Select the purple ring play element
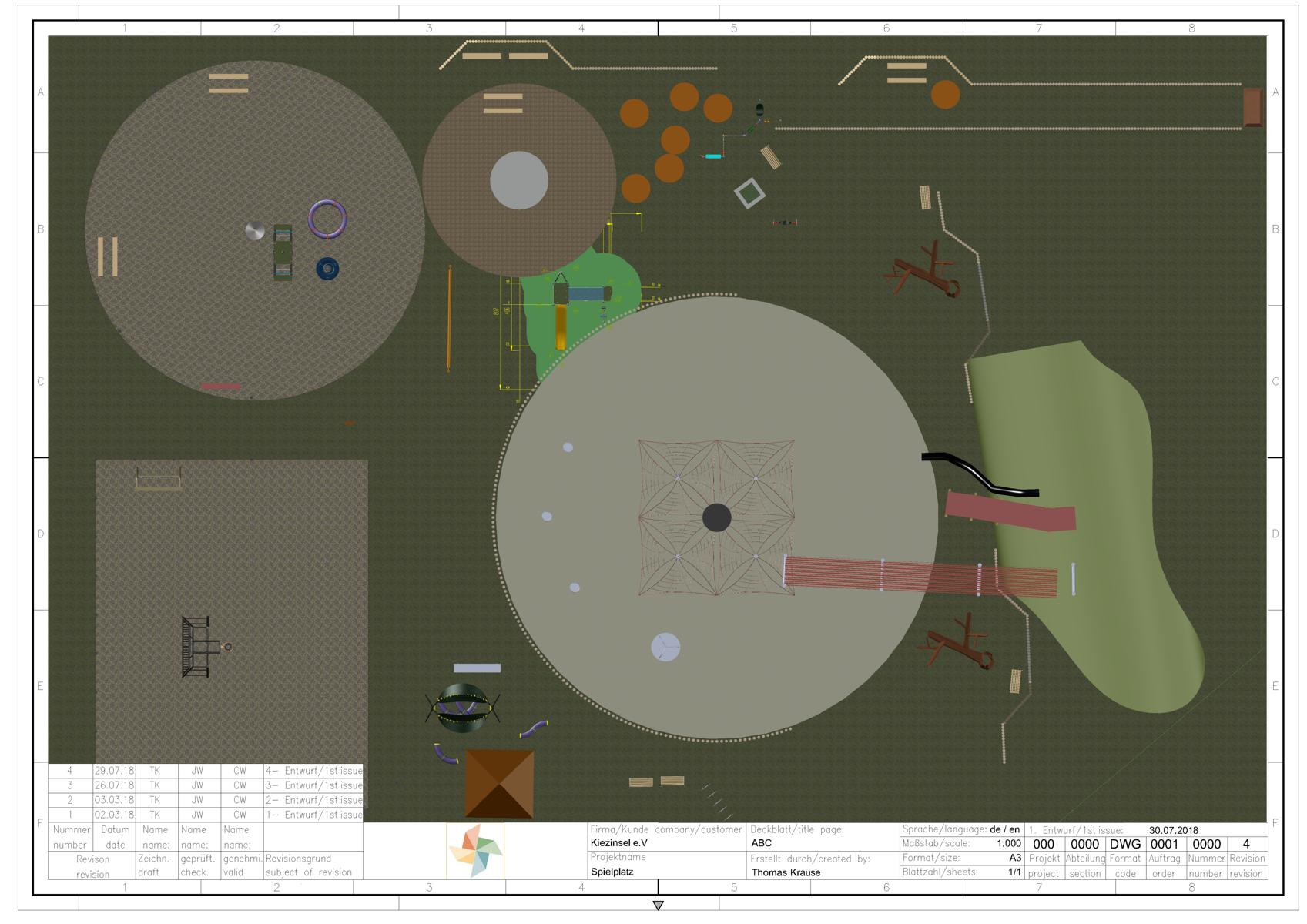The image size is (1307, 924). tap(327, 219)
